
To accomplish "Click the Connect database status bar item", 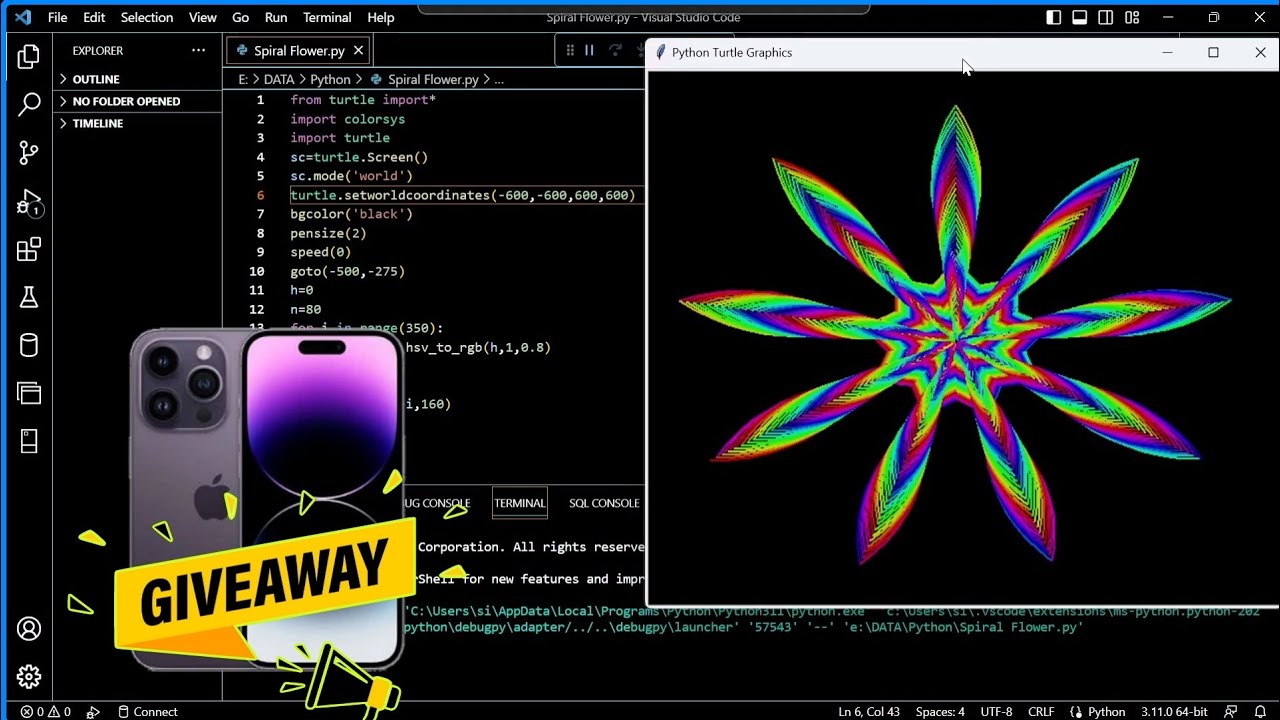I will [x=147, y=712].
